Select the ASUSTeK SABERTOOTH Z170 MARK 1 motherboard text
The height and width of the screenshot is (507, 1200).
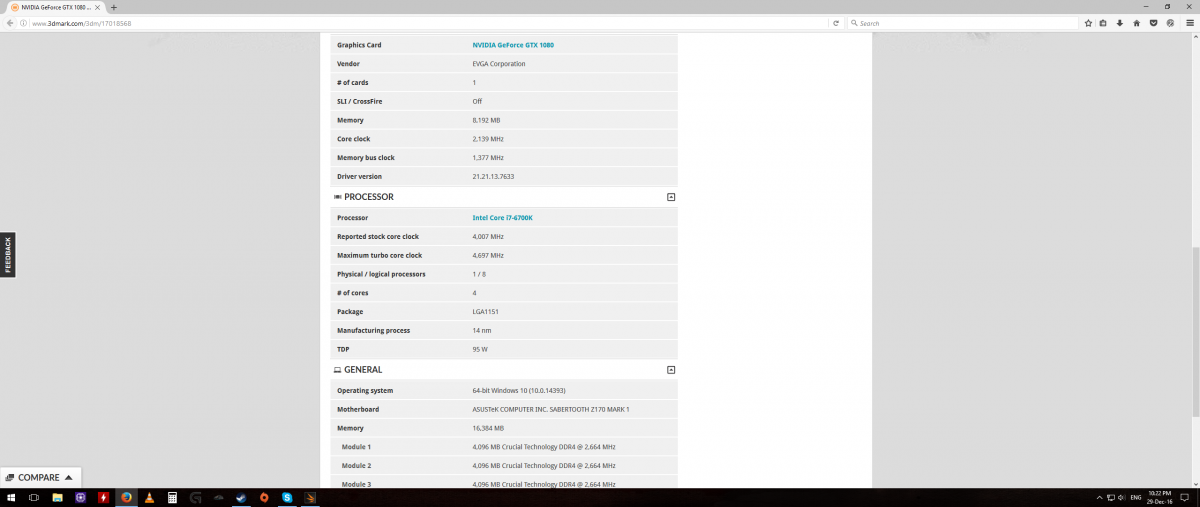click(x=550, y=410)
